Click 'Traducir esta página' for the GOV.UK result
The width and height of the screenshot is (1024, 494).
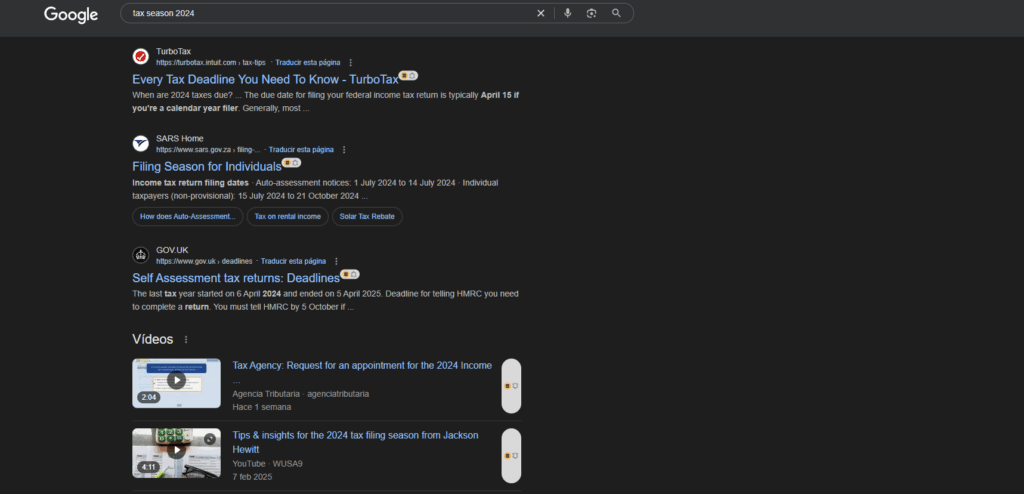tap(293, 261)
